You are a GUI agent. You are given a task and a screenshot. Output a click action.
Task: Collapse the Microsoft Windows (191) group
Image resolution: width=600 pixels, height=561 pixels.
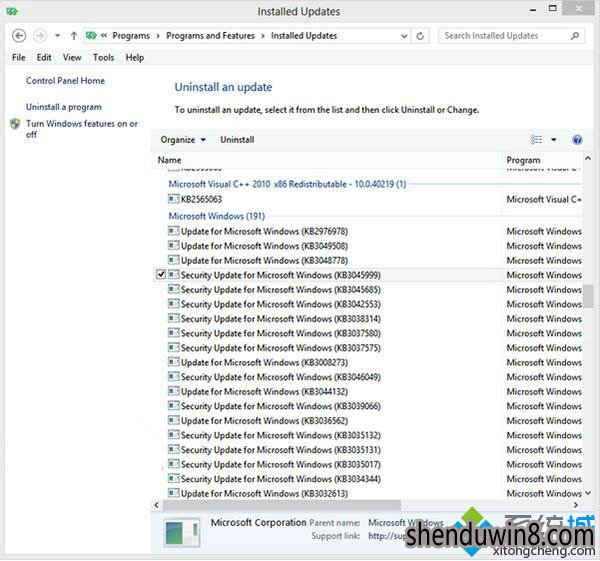217,217
